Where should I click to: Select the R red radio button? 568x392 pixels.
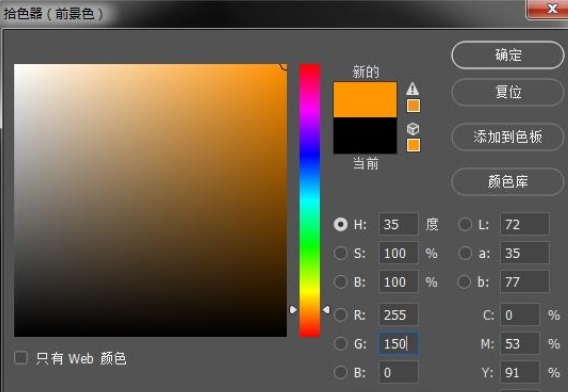[x=341, y=314]
